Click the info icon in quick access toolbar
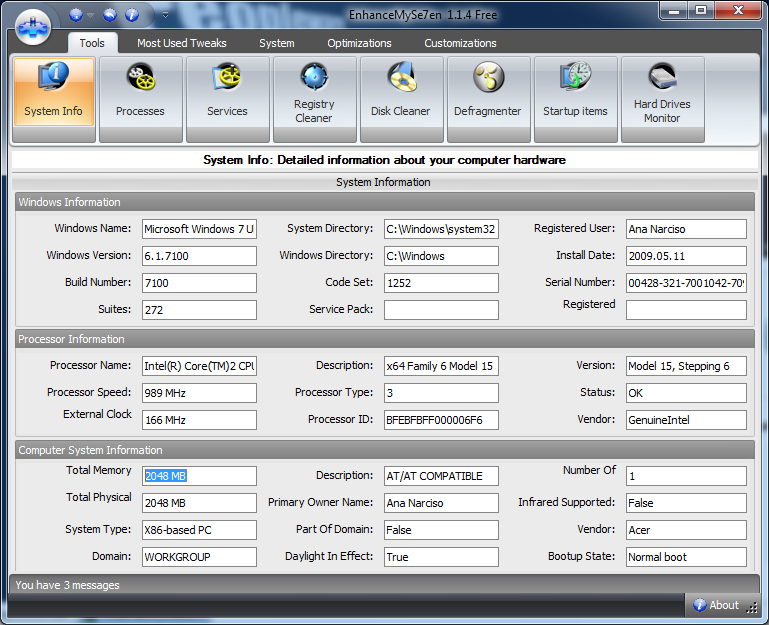 coord(131,15)
